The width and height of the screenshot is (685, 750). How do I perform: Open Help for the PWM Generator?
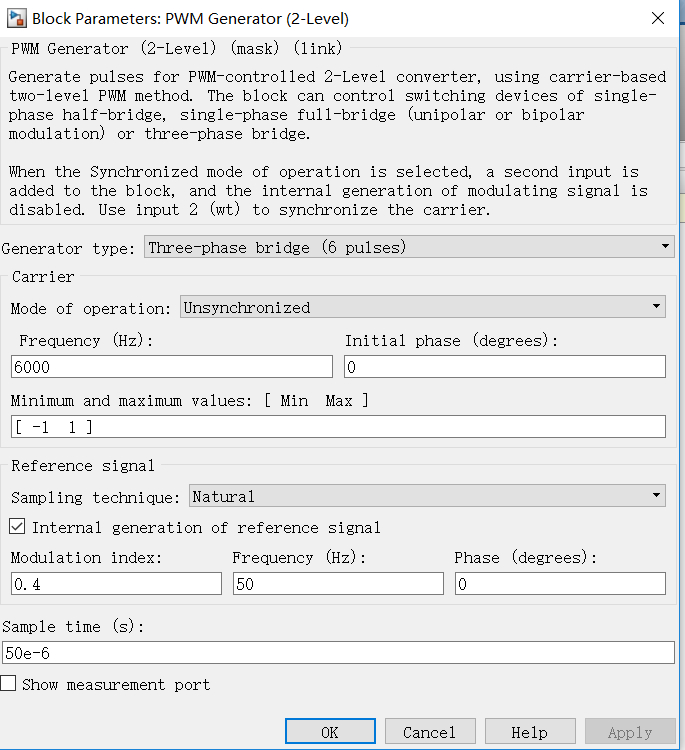click(x=529, y=732)
